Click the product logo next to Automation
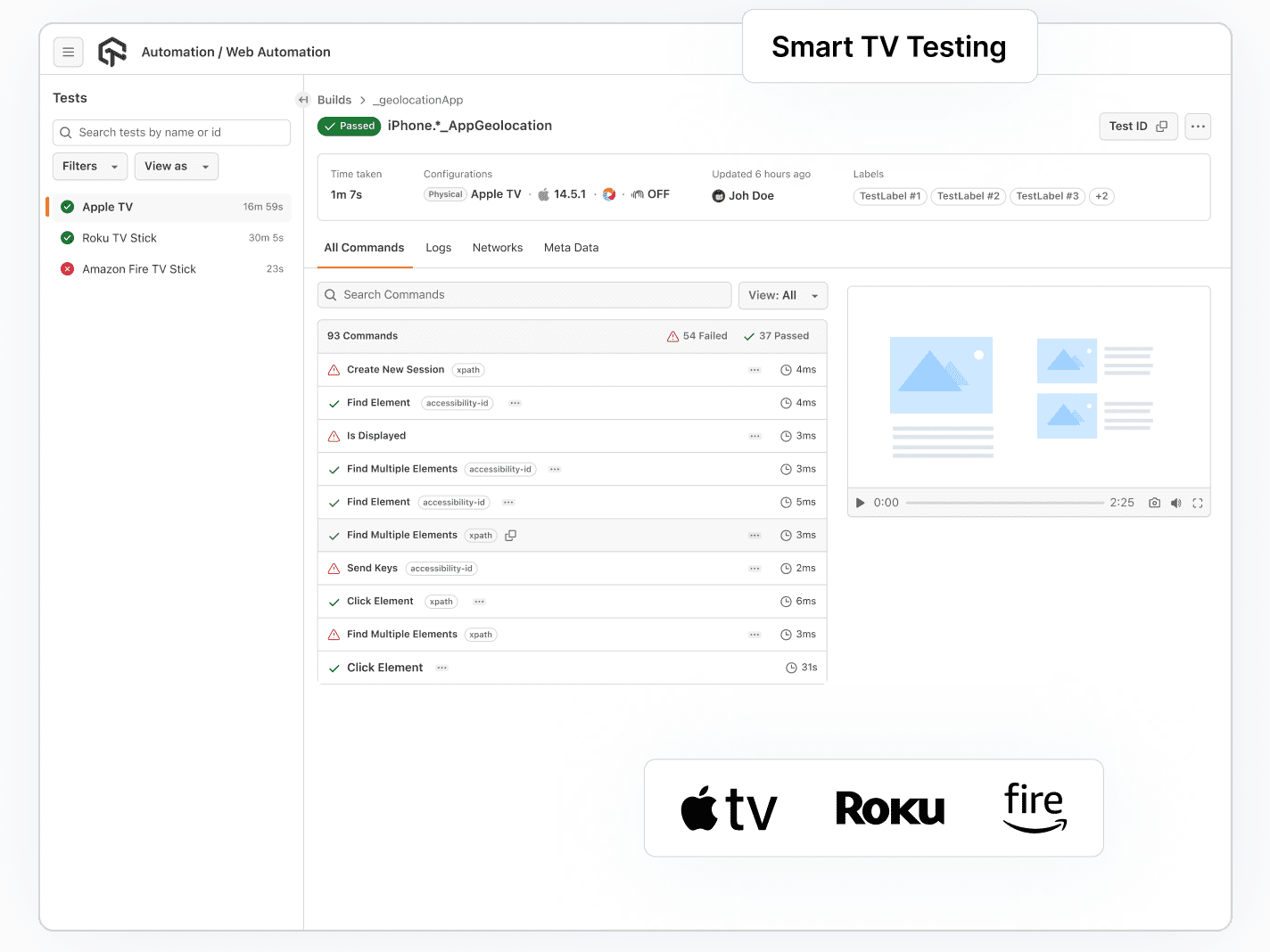1270x952 pixels. (112, 52)
